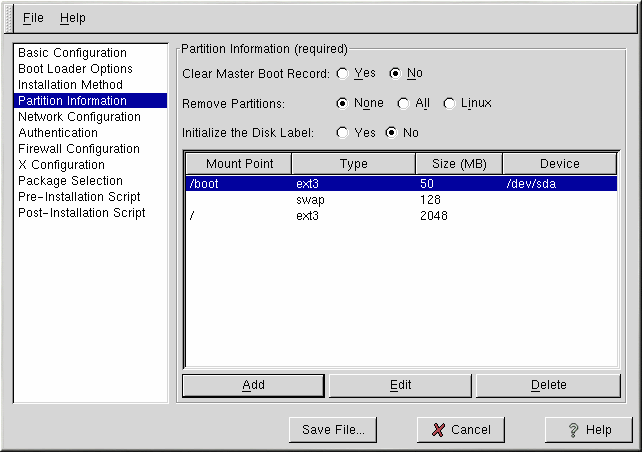Select Linux under Remove Partitions
The height and width of the screenshot is (452, 642).
click(449, 103)
